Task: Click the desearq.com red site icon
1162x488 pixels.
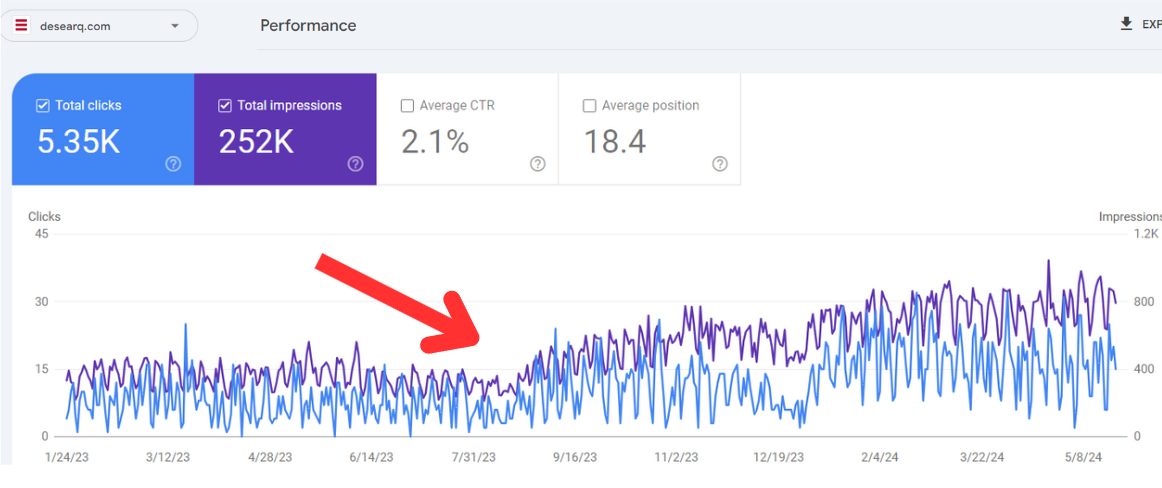Action: pos(21,26)
